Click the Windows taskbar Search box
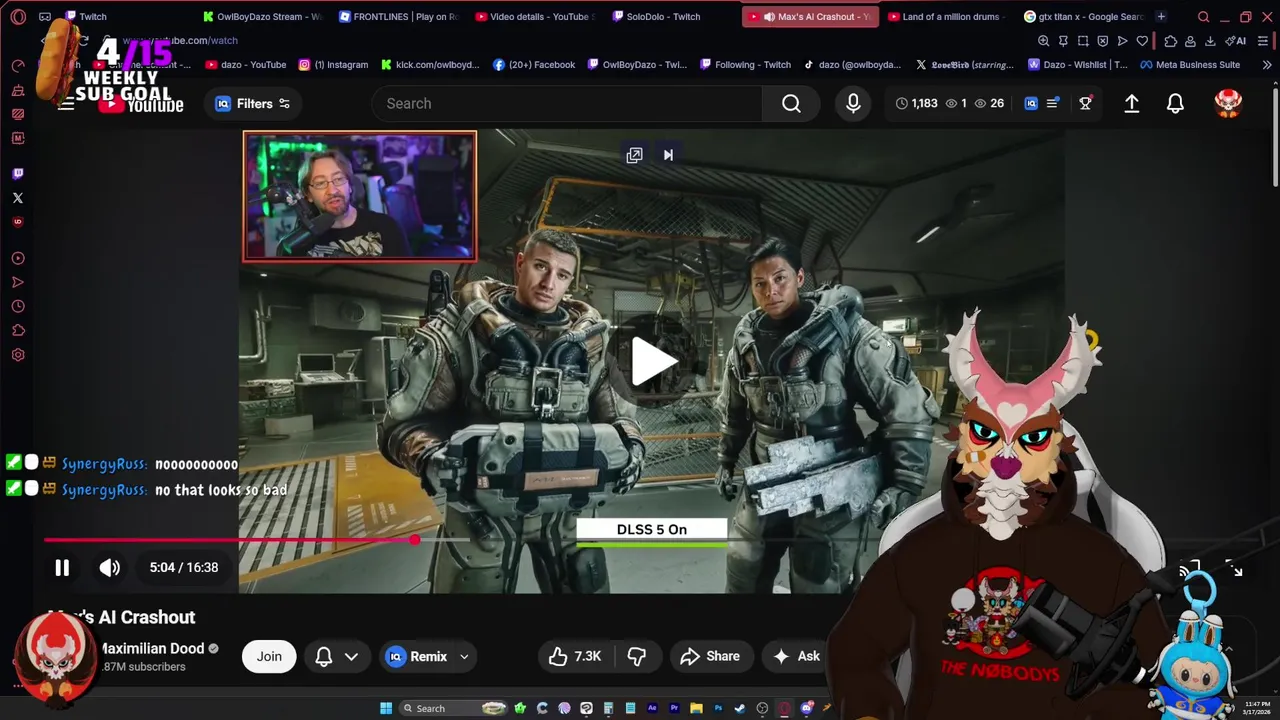 [x=452, y=708]
